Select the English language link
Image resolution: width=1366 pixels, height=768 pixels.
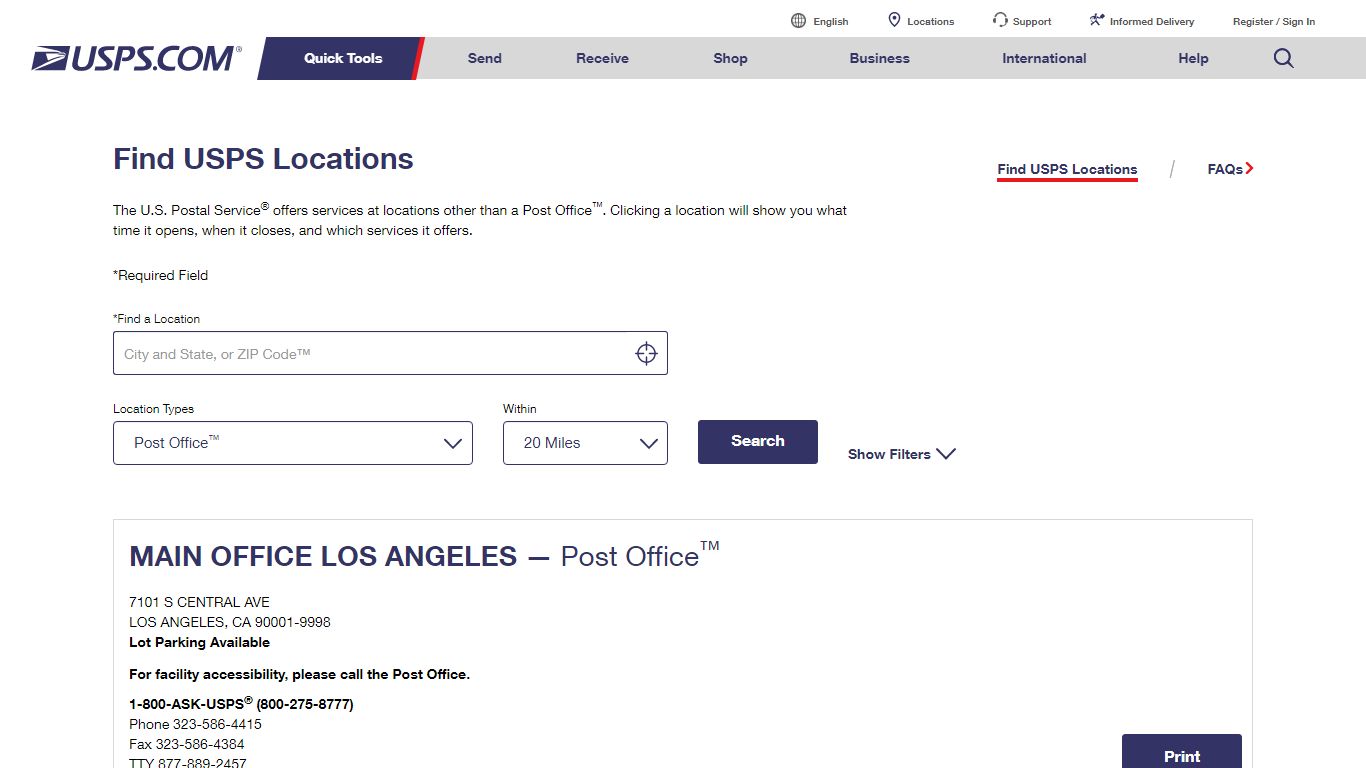pyautogui.click(x=831, y=21)
